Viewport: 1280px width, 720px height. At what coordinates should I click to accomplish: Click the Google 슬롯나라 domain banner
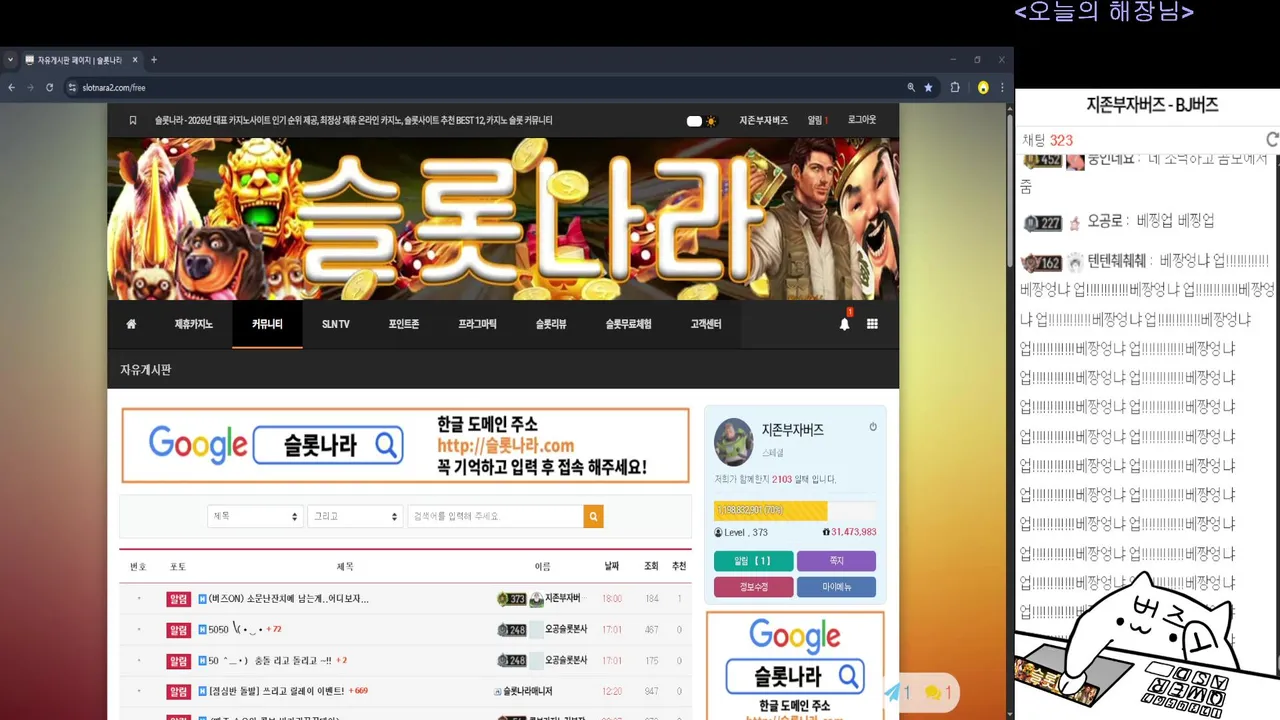click(x=405, y=445)
